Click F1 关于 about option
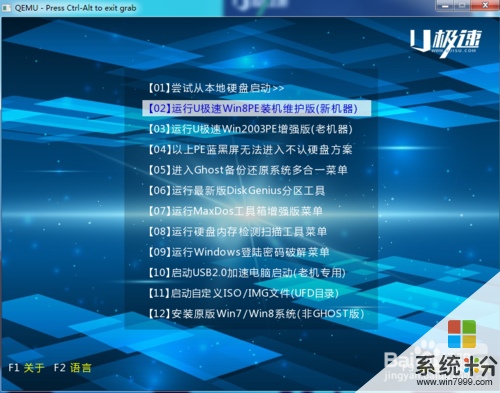Viewport: 500px width, 393px height. tap(26, 368)
